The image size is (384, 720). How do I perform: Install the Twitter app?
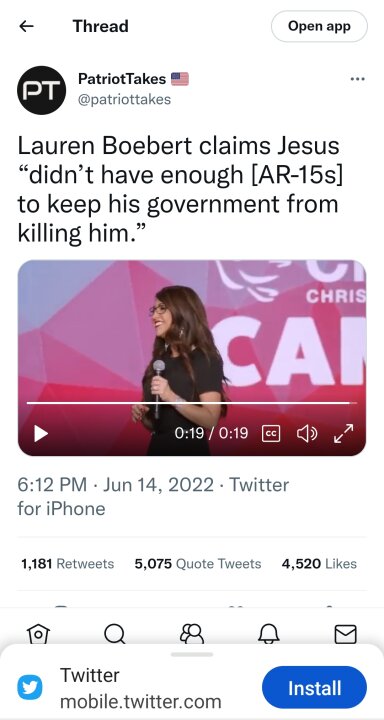click(315, 688)
